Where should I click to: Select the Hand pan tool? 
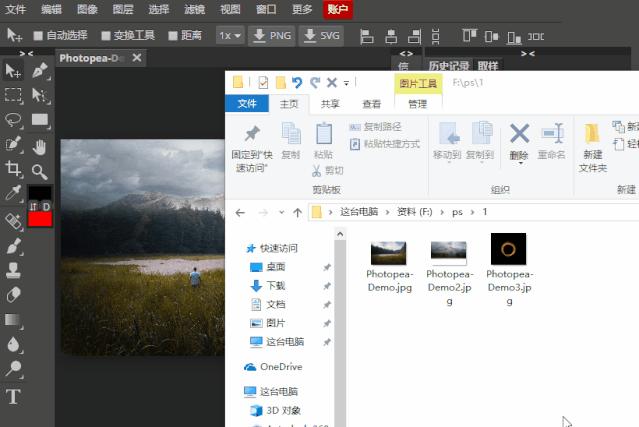click(x=40, y=147)
